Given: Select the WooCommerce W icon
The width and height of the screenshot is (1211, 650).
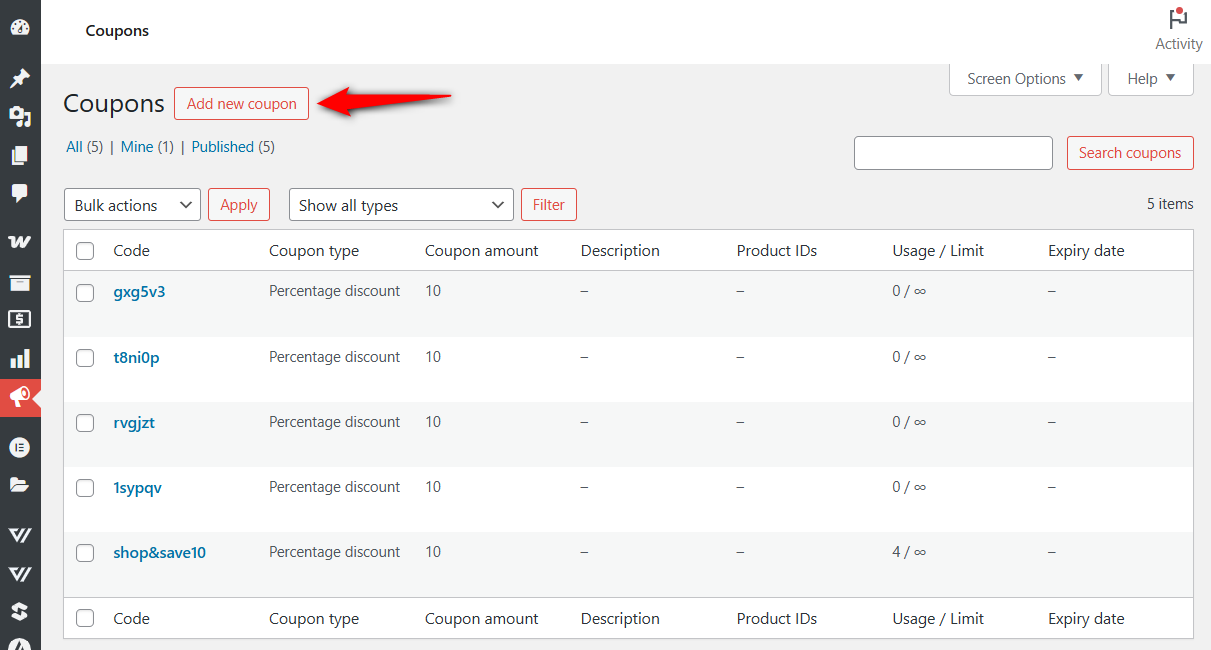Looking at the screenshot, I should tap(20, 240).
